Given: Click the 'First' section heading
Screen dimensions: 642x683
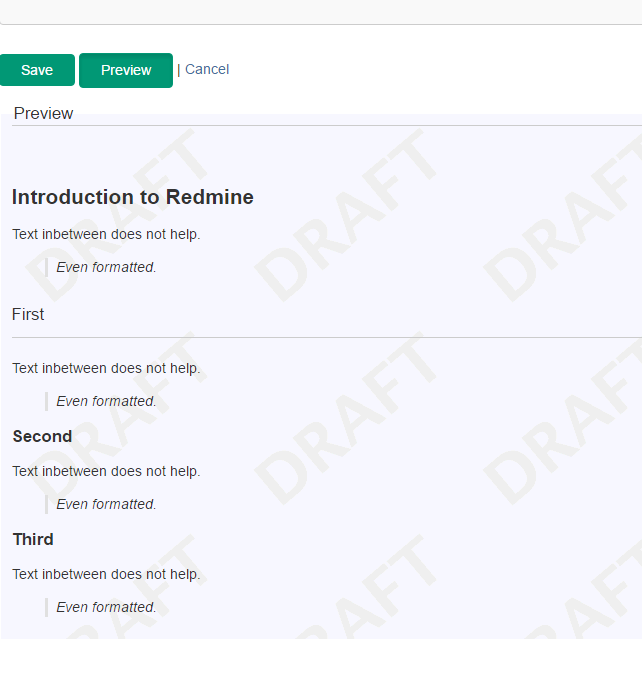Looking at the screenshot, I should click(x=28, y=314).
